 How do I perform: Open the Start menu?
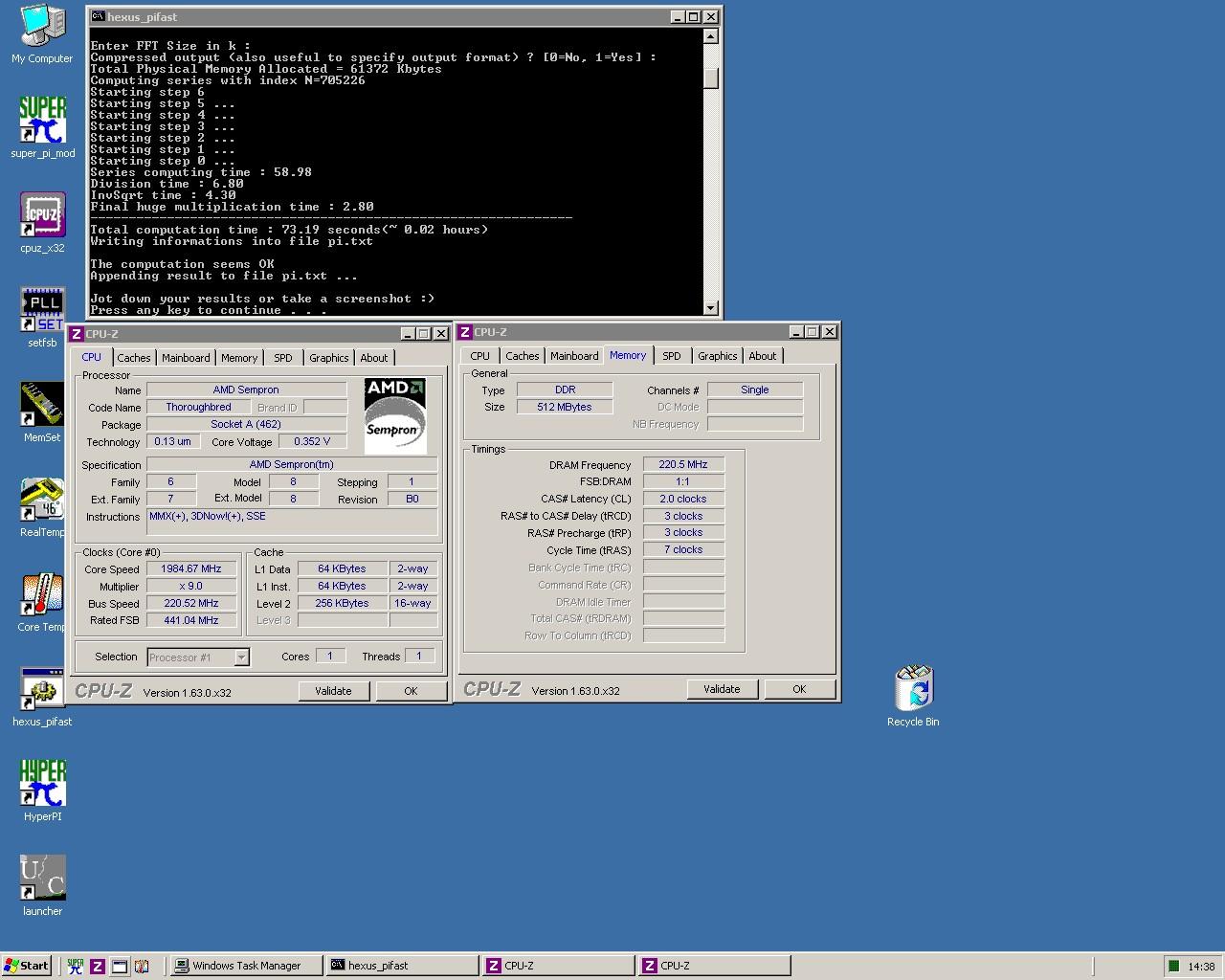tap(27, 966)
